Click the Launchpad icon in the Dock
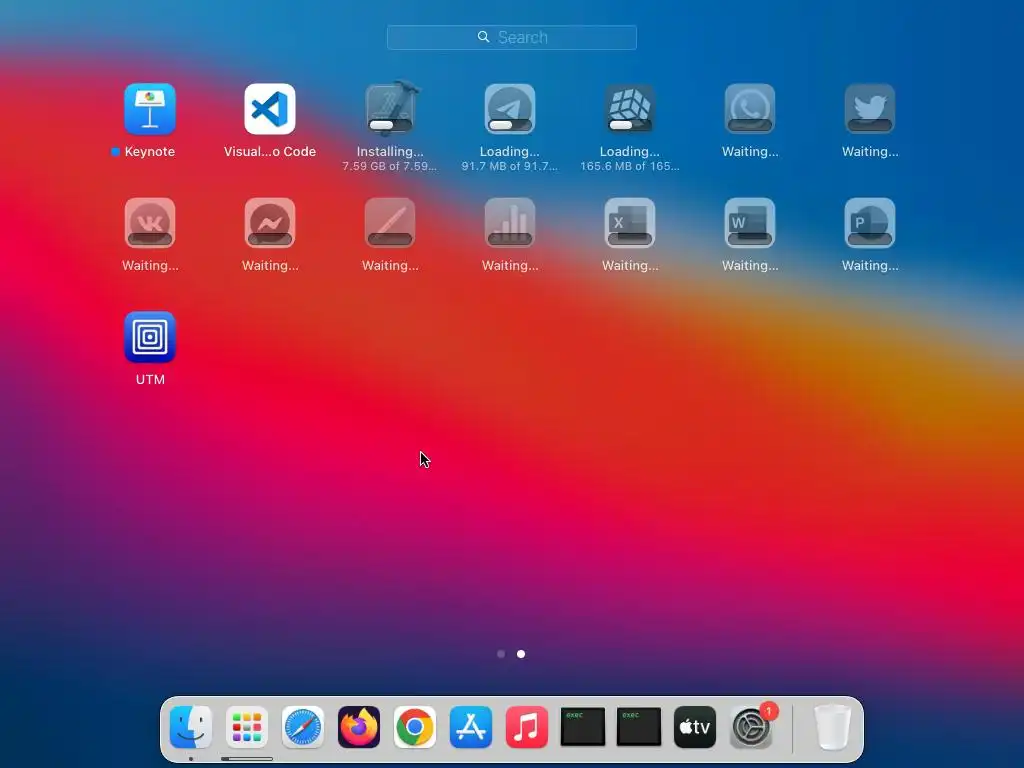The width and height of the screenshot is (1024, 768). coord(247,727)
